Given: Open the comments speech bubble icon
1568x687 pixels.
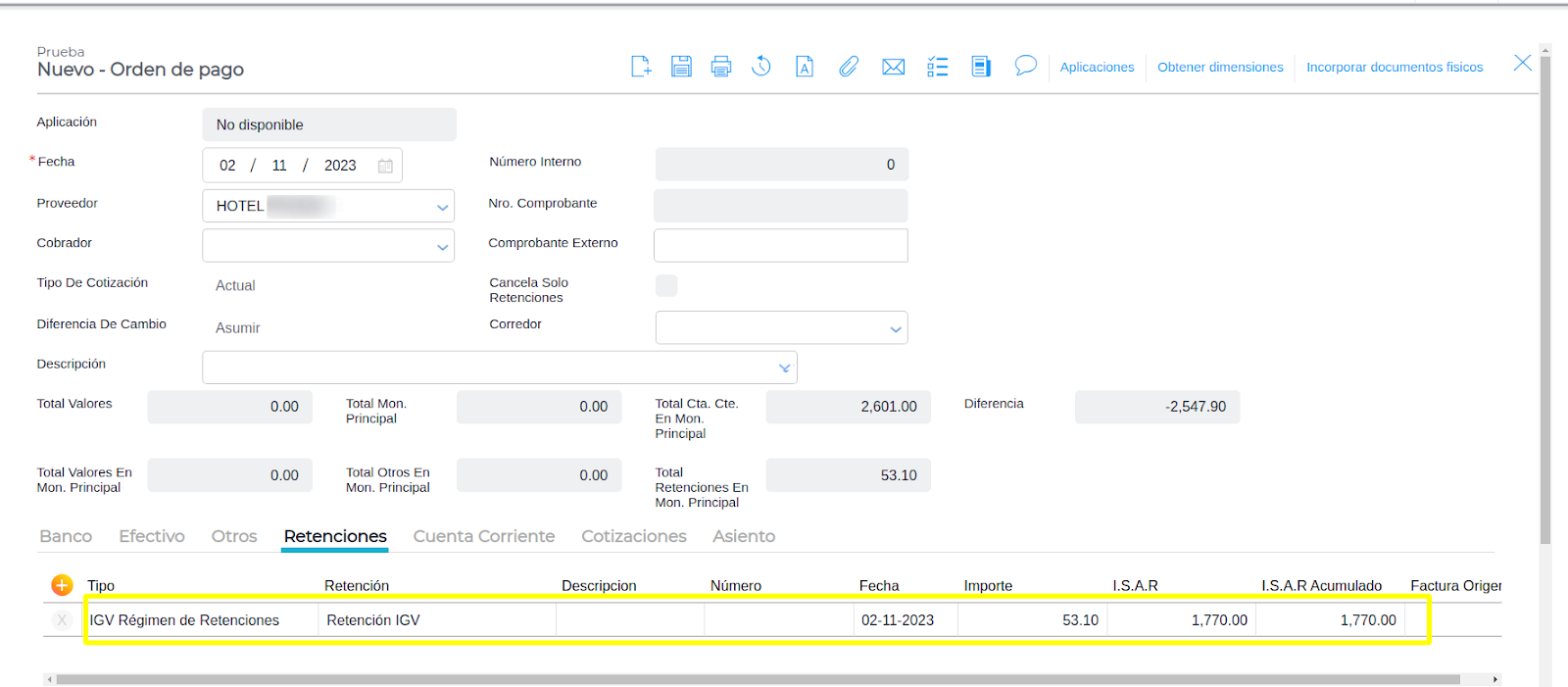Looking at the screenshot, I should point(1025,66).
